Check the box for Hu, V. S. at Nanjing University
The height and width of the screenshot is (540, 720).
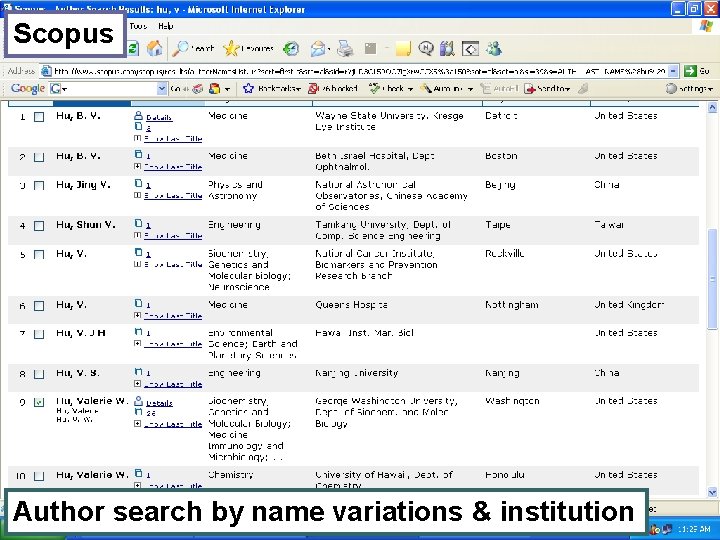(x=39, y=374)
